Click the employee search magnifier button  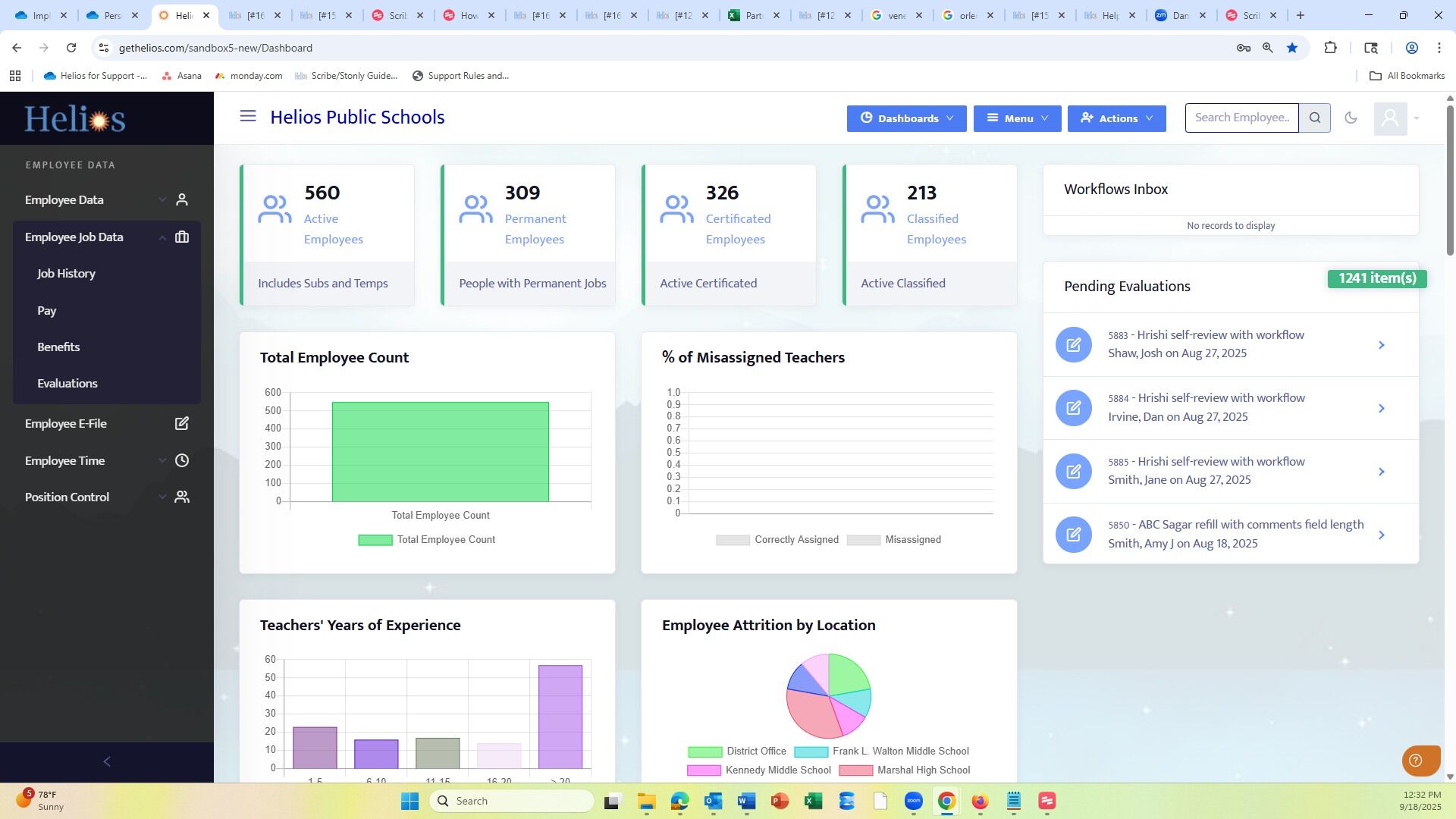click(1315, 118)
